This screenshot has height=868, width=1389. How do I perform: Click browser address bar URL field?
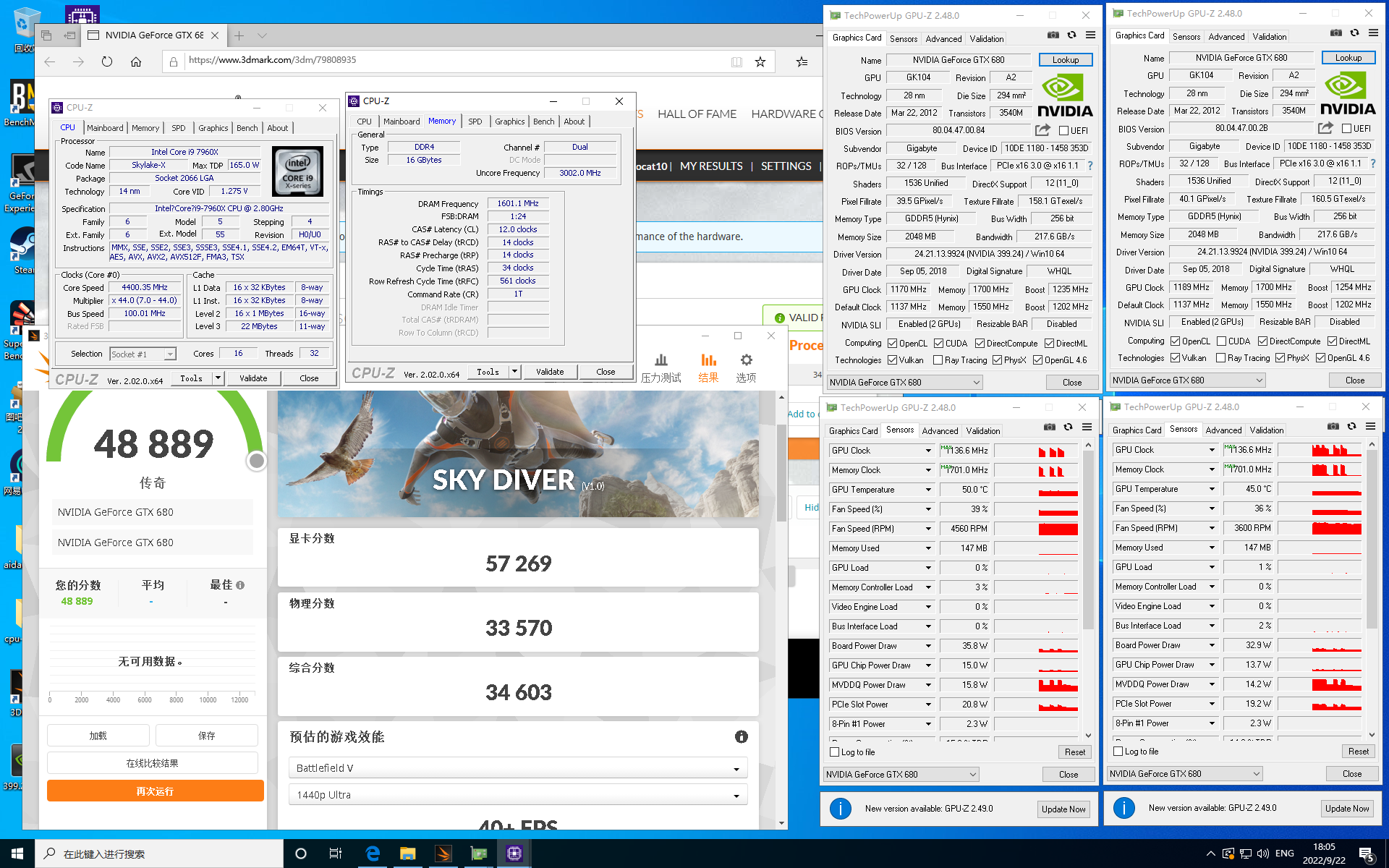pos(456,61)
